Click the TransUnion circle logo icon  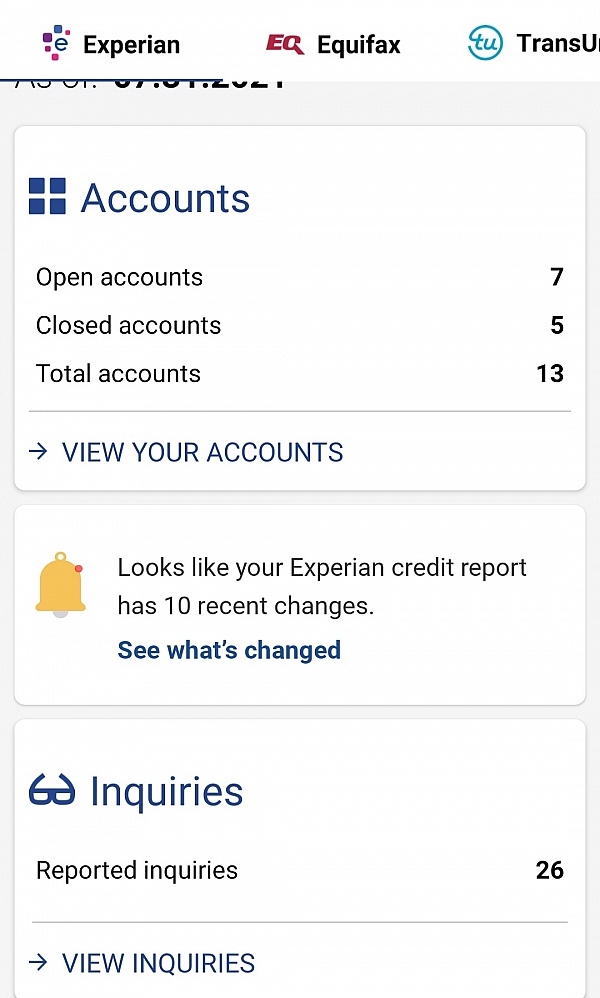click(x=486, y=43)
